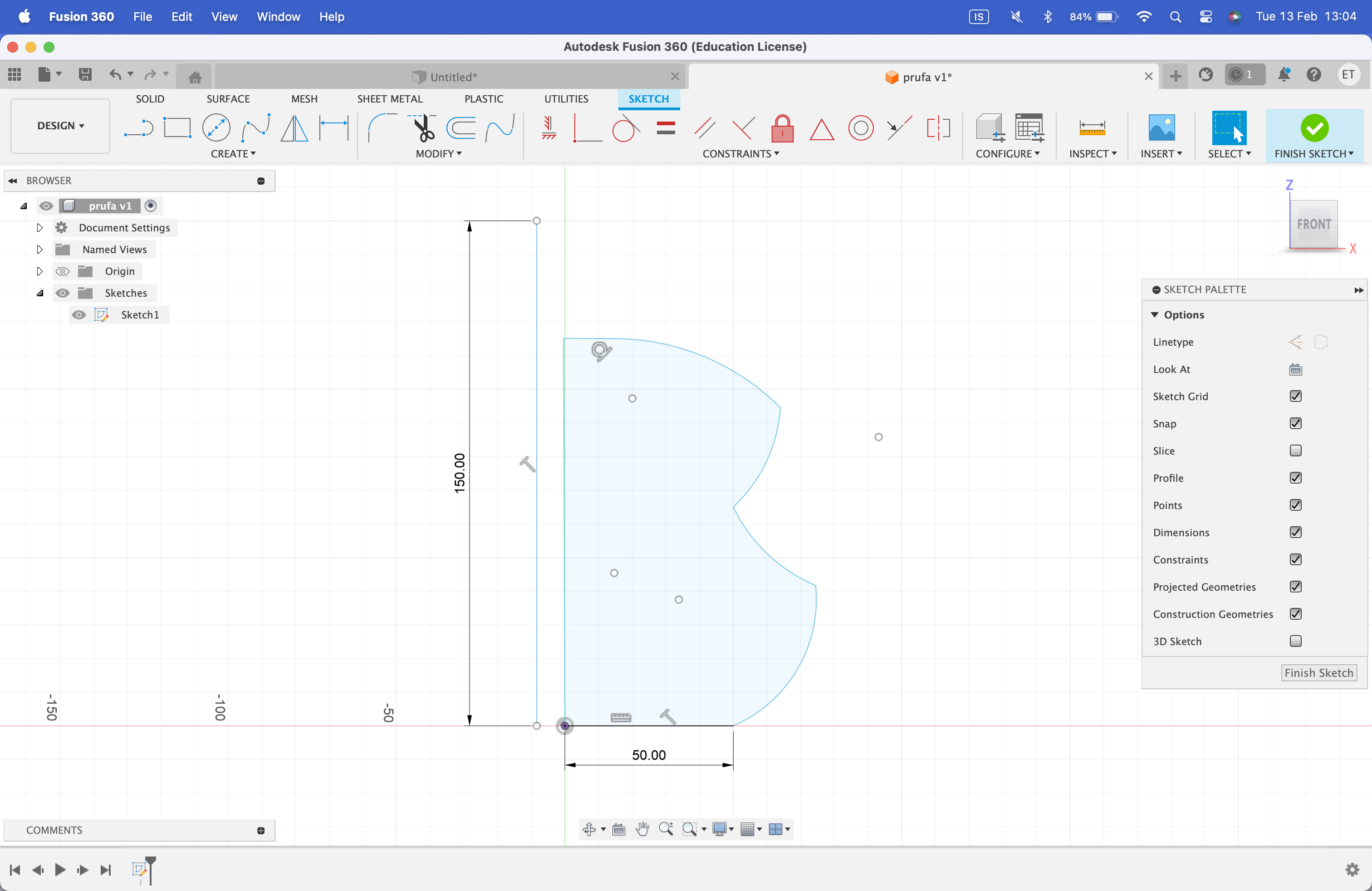Toggle the Sketch Grid checkbox

[1295, 397]
